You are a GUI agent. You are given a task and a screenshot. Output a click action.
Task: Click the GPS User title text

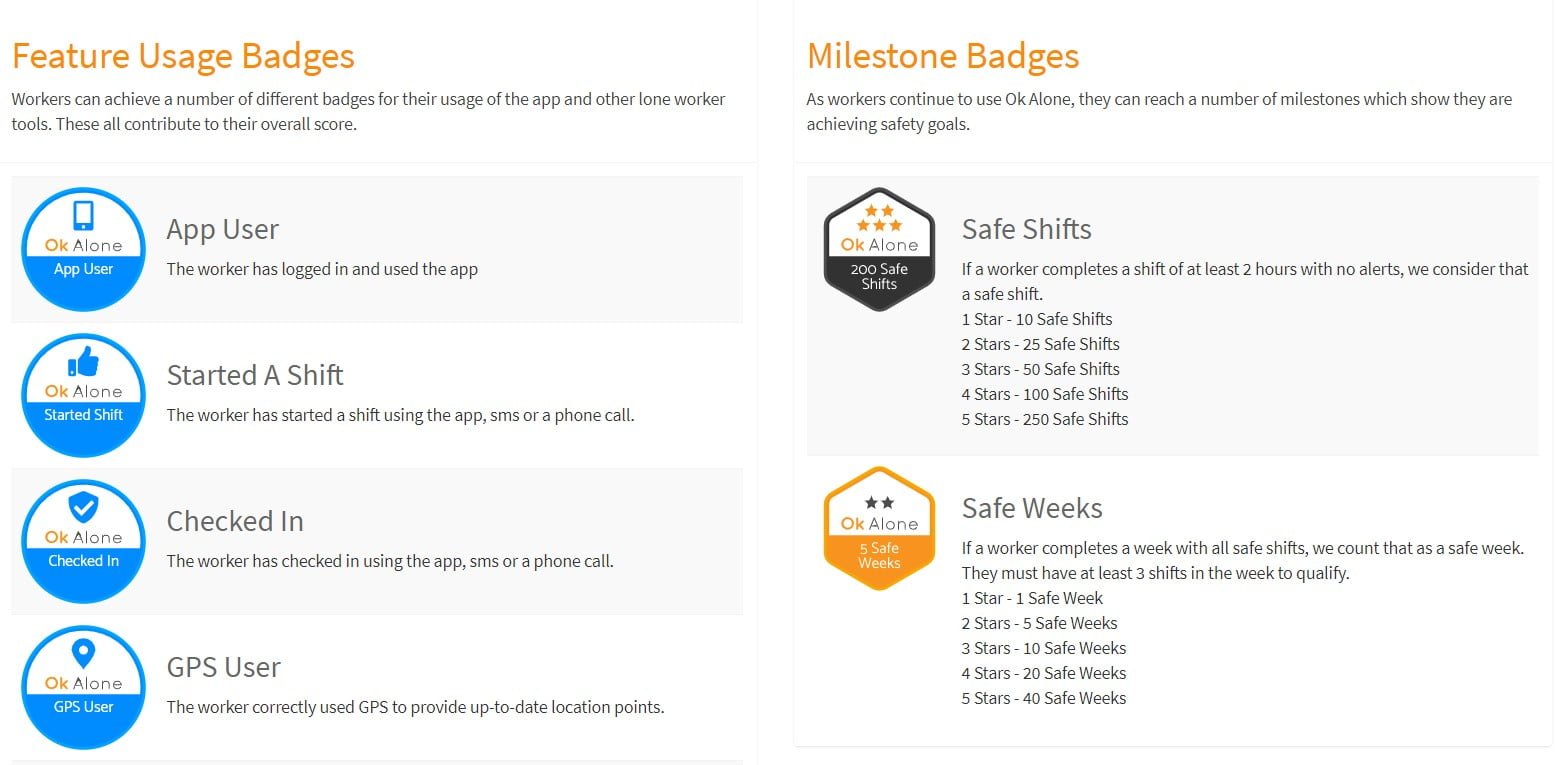[224, 667]
